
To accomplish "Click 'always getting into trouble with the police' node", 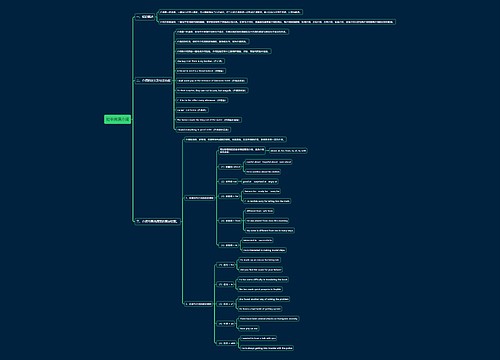I will (267, 348).
